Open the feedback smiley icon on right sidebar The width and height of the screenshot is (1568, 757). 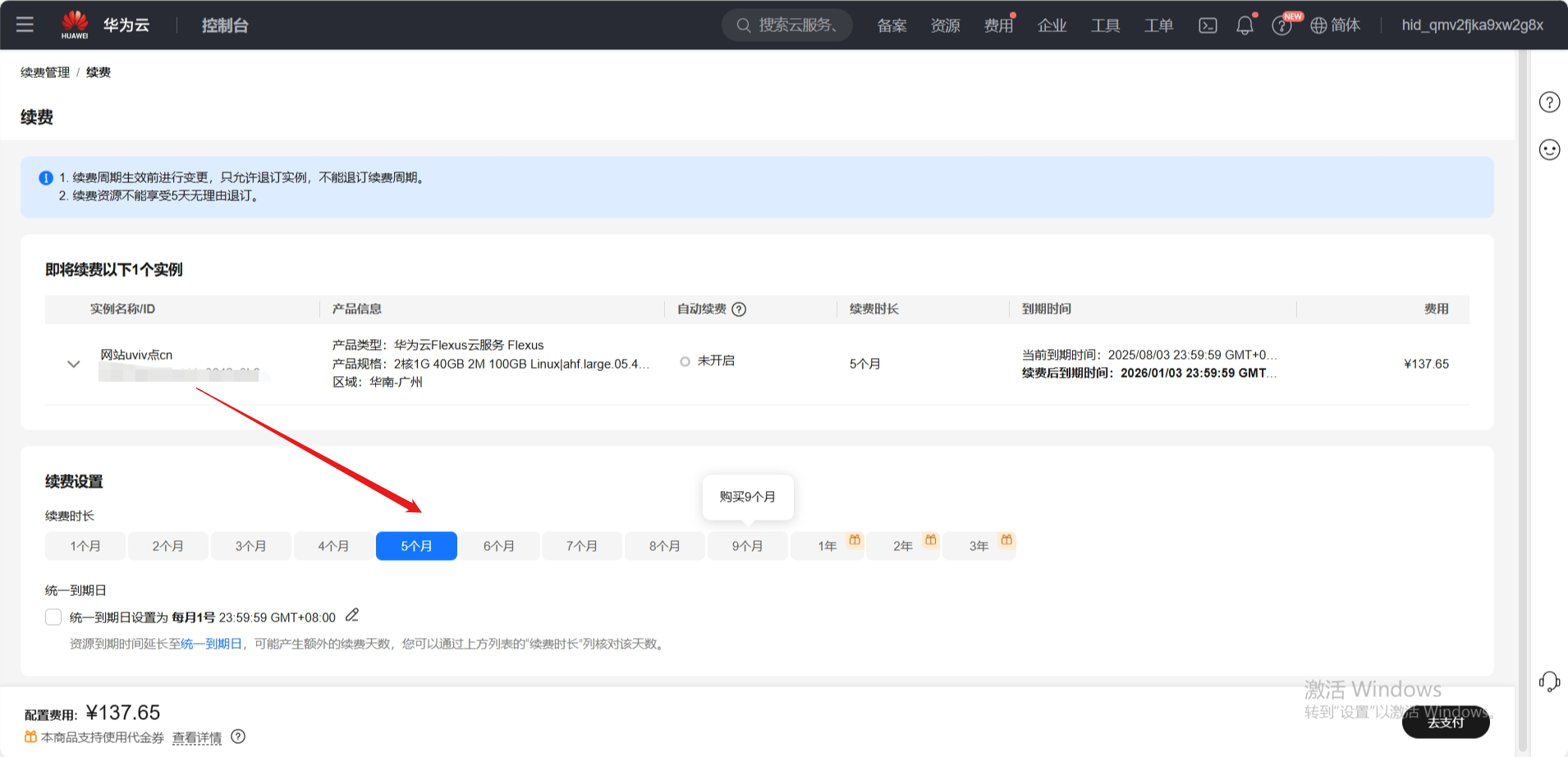[1549, 149]
